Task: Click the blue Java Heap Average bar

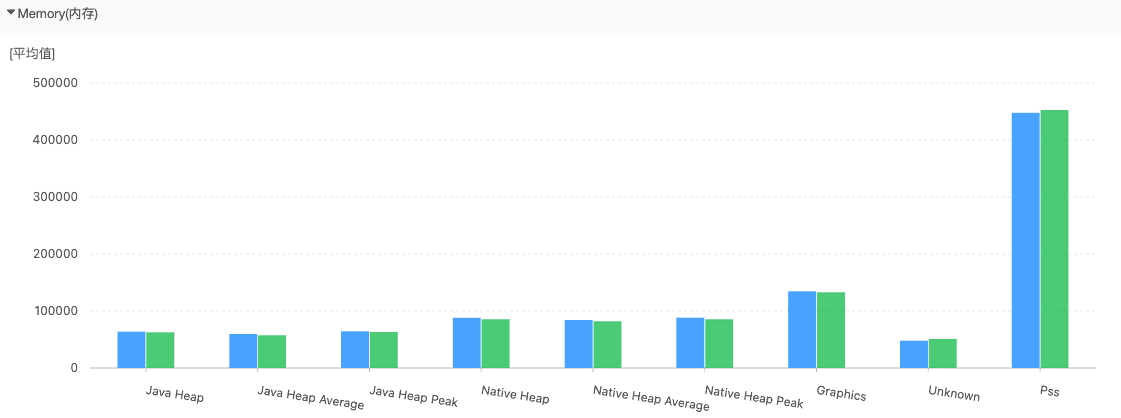Action: (x=243, y=351)
